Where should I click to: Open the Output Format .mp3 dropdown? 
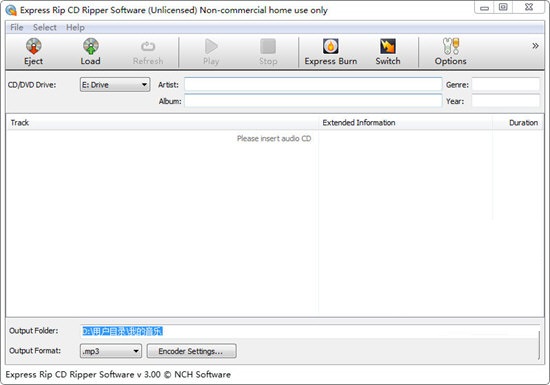click(111, 351)
